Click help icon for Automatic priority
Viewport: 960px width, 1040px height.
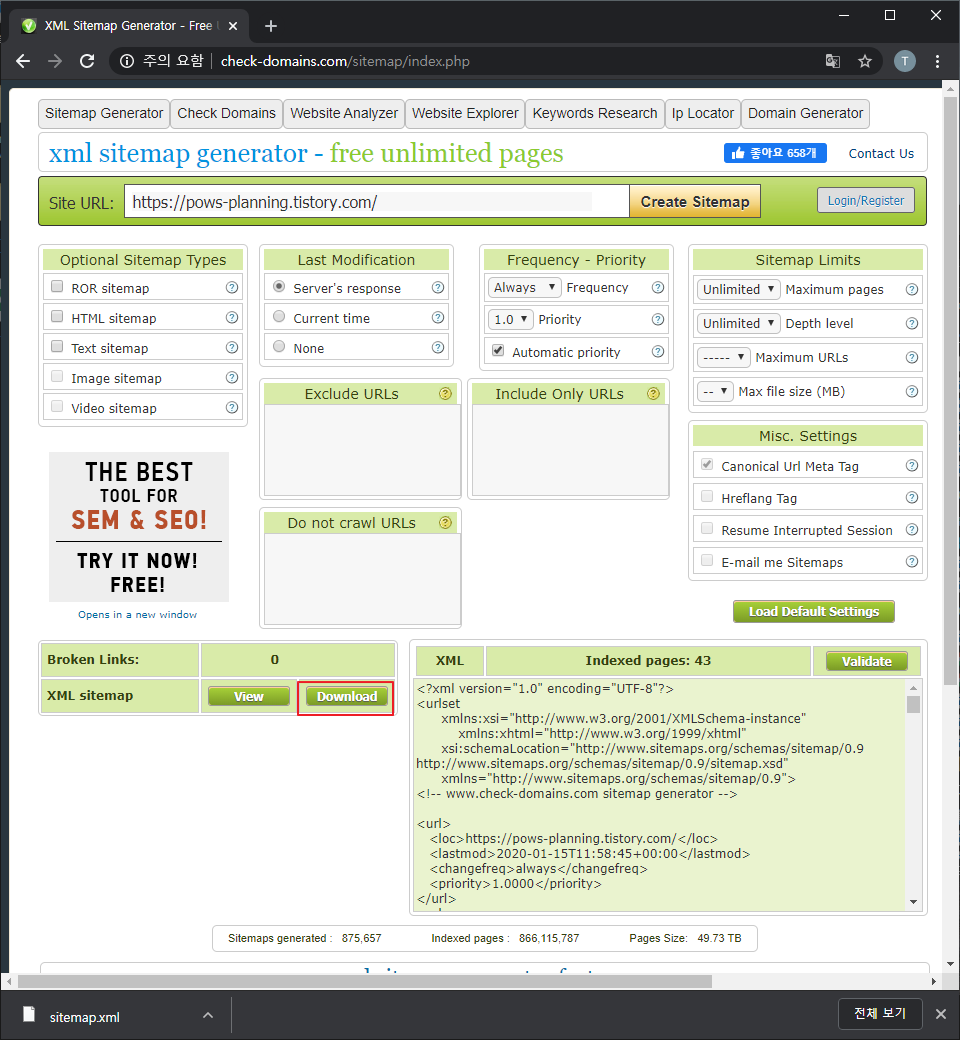pos(657,352)
